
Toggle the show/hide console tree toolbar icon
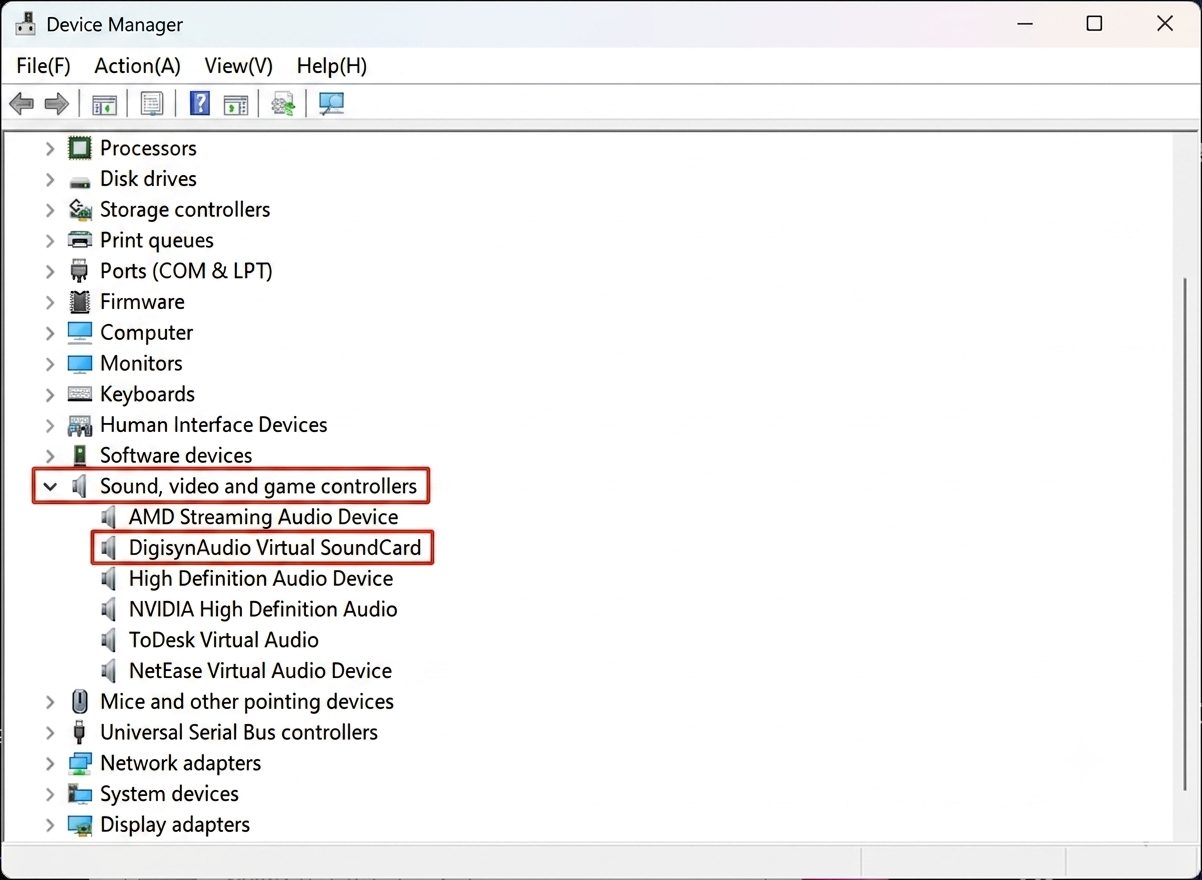pos(104,104)
